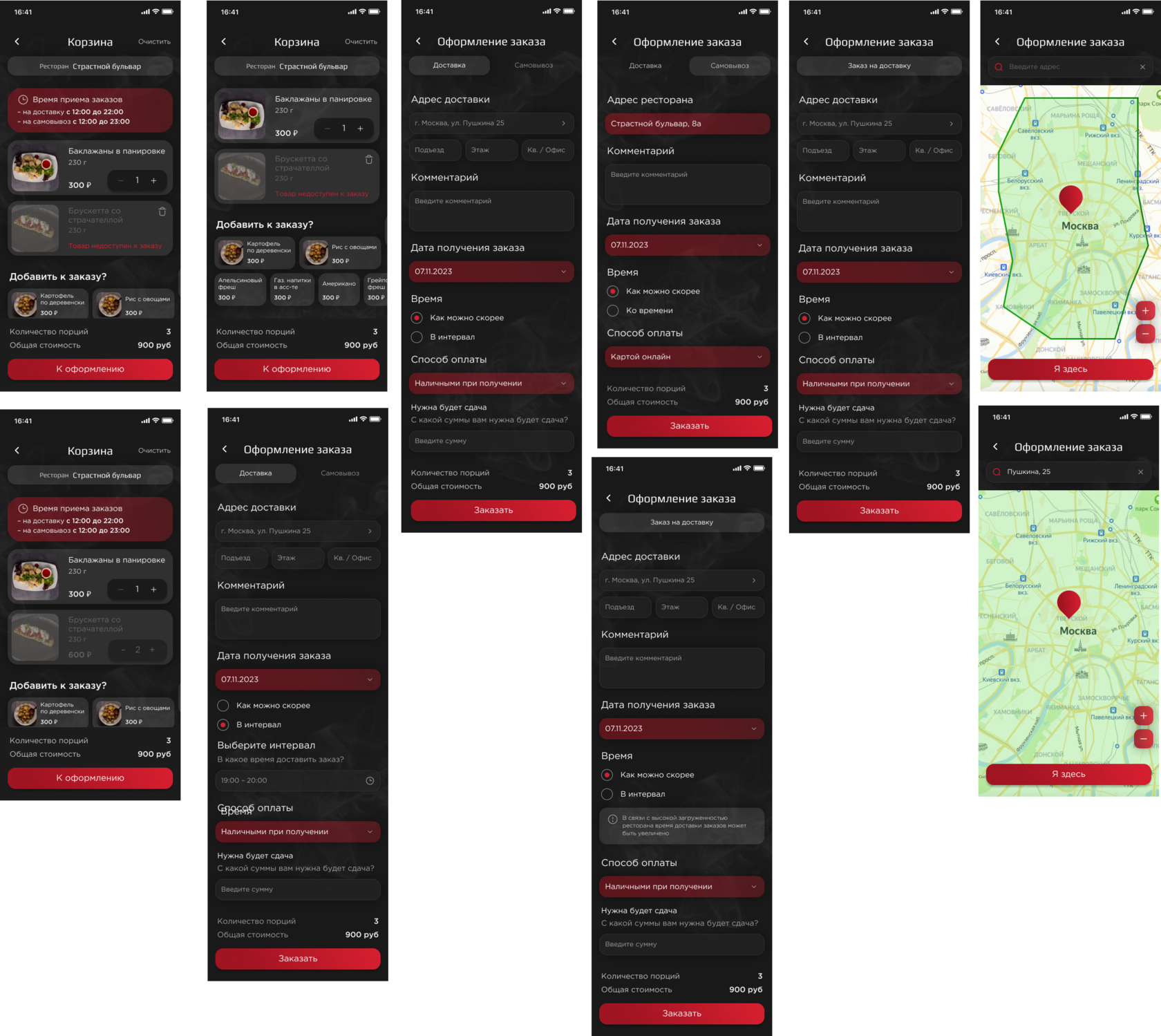
Task: Expand payment dropdown below high-load notice
Action: (x=681, y=887)
